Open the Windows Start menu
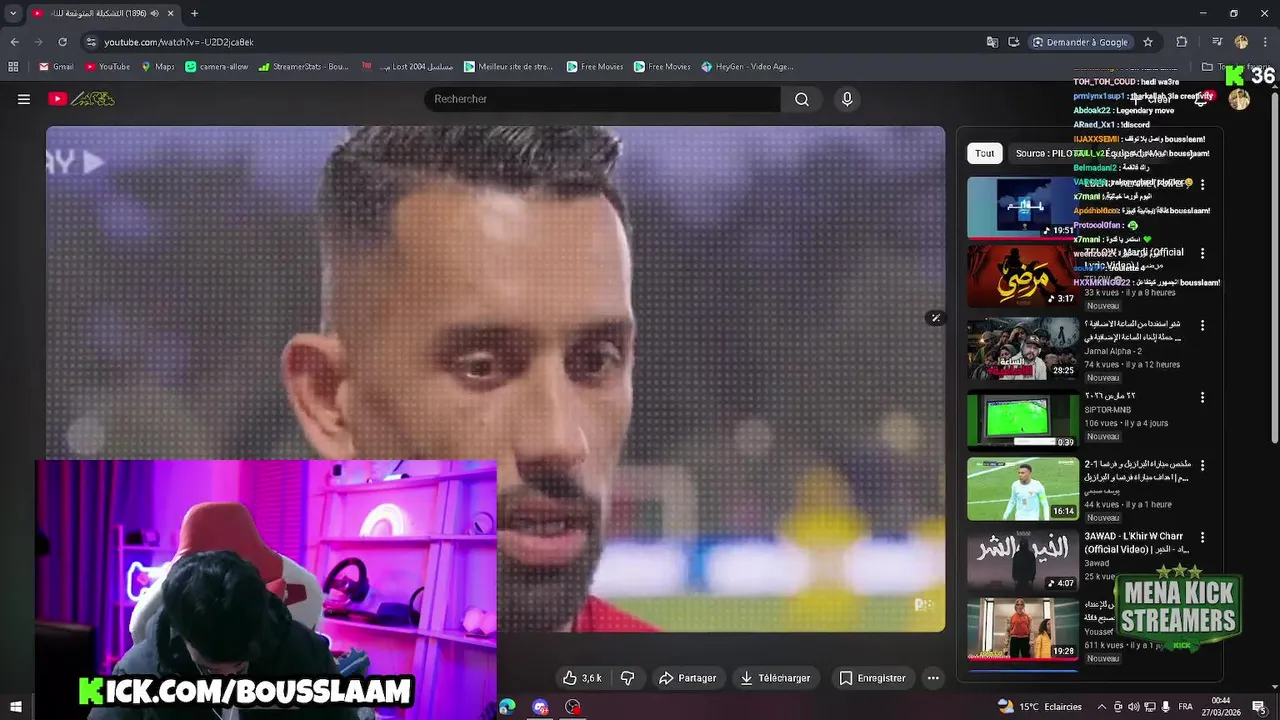1280x720 pixels. pos(15,707)
